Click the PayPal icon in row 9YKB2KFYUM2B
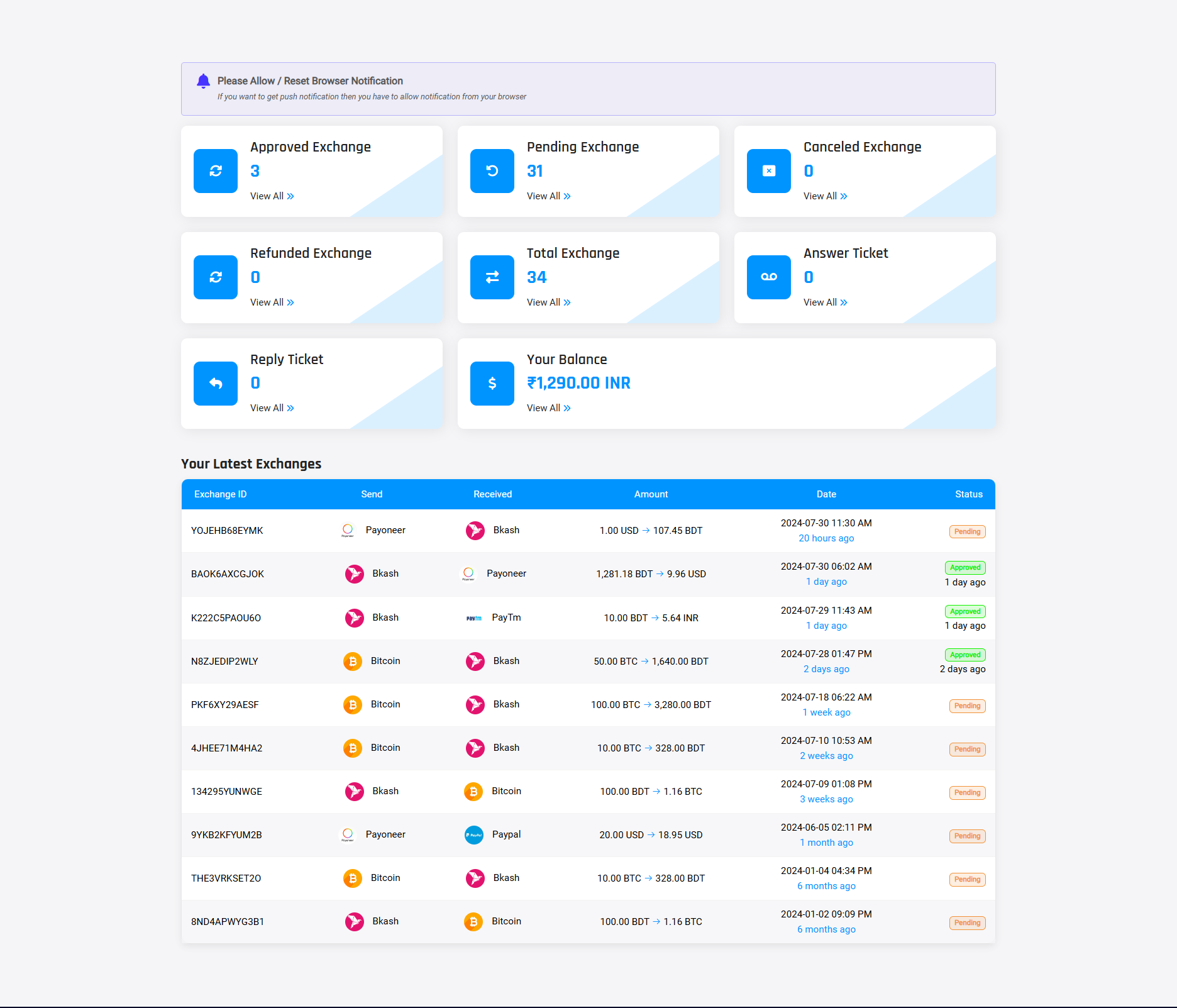1177x1008 pixels. (473, 834)
